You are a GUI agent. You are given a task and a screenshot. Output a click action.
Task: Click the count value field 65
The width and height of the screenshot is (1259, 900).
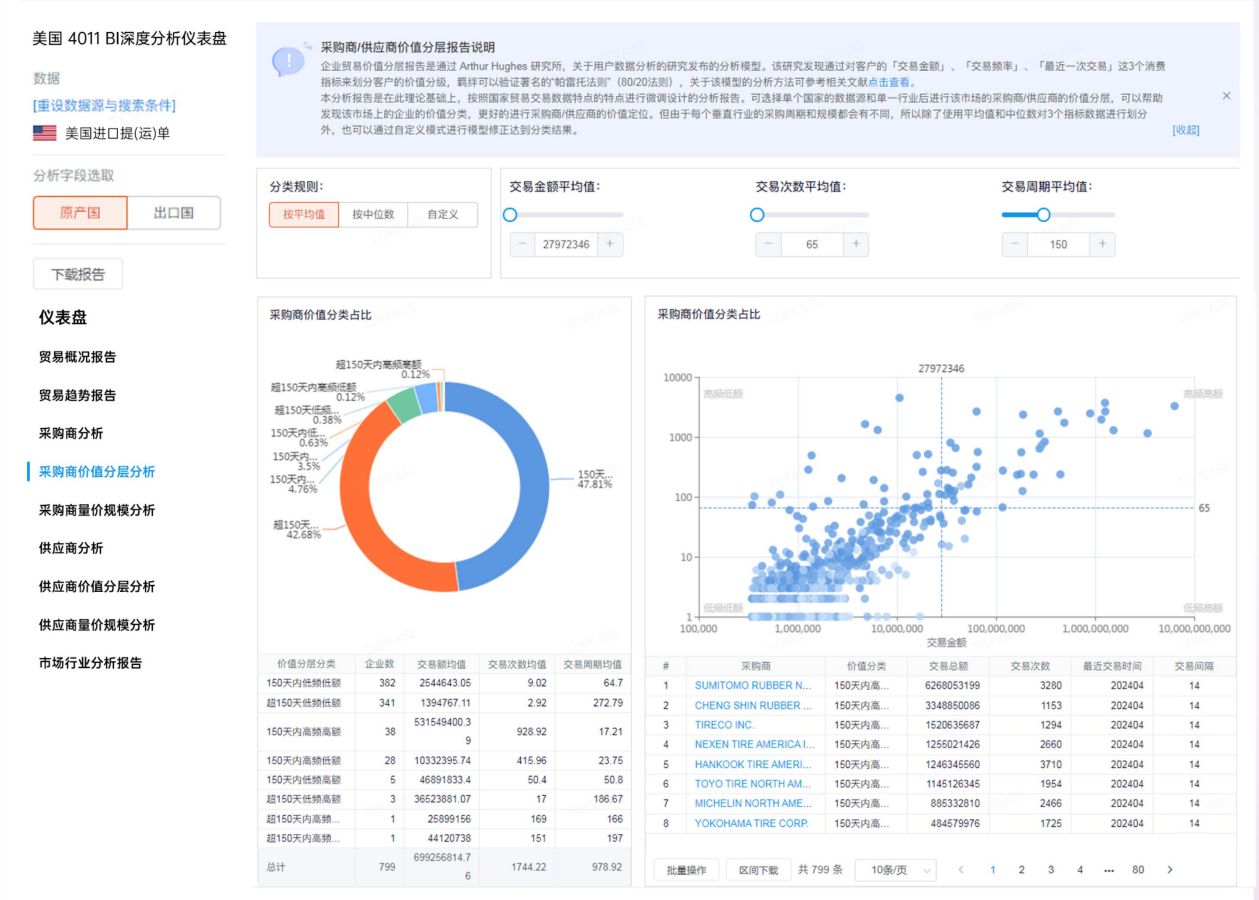click(x=812, y=244)
